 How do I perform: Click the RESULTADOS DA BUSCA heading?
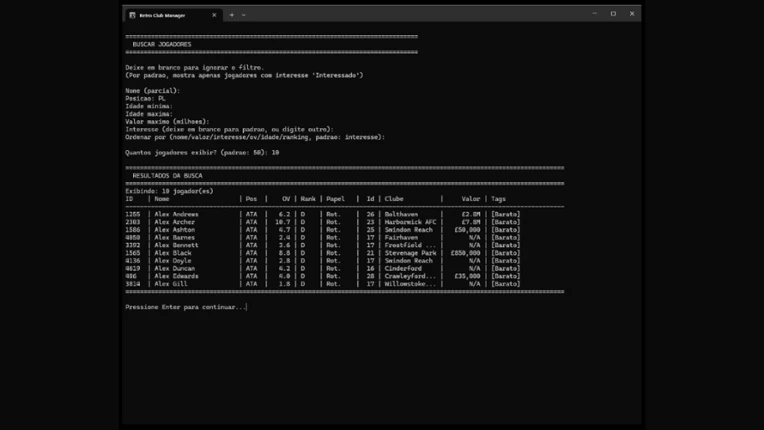point(168,176)
